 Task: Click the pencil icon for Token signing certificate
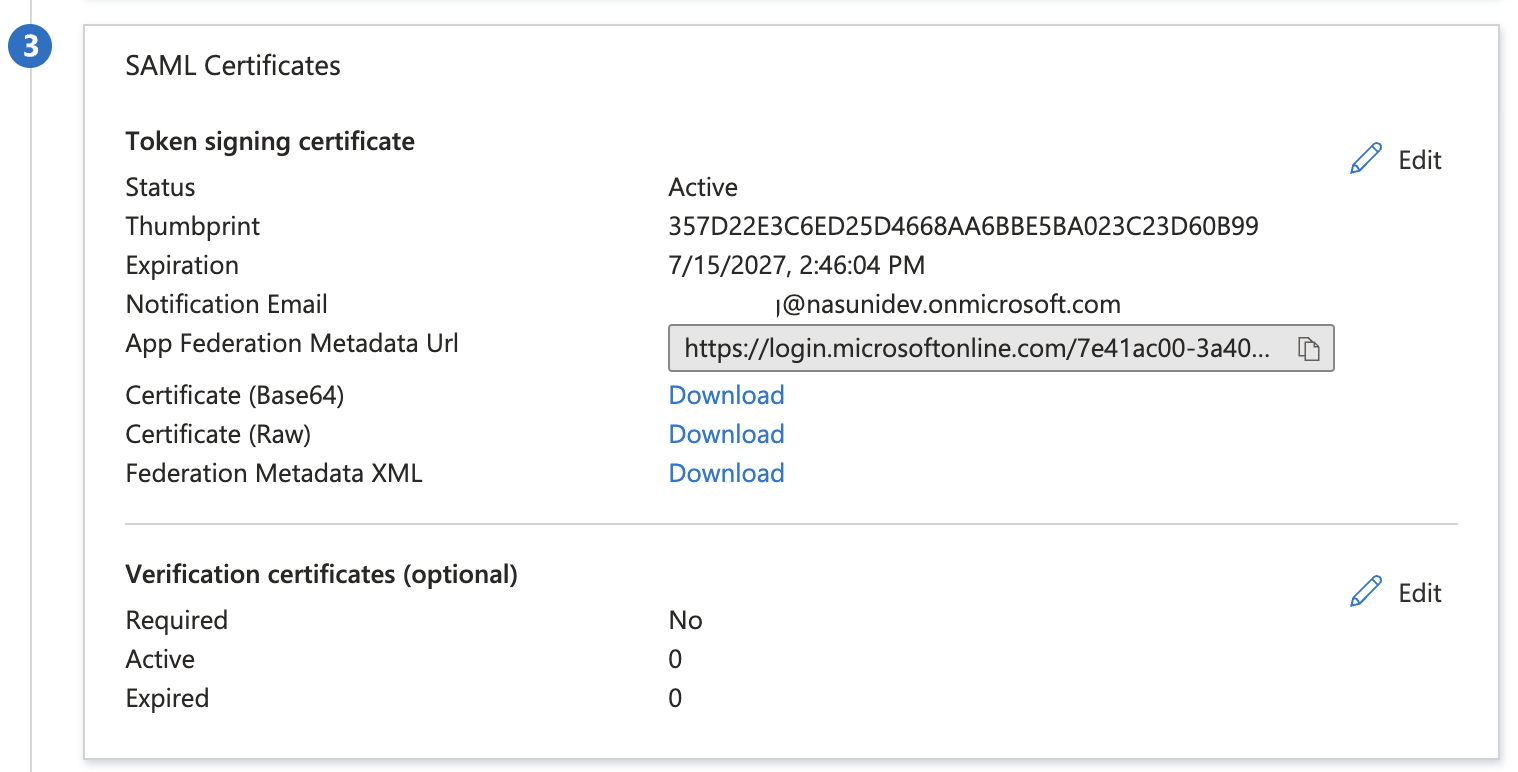1365,159
